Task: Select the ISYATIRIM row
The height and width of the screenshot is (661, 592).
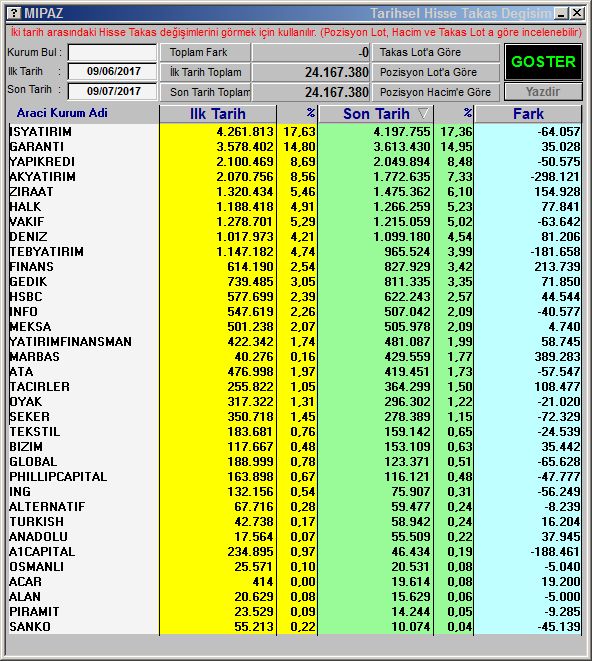Action: click(x=295, y=132)
